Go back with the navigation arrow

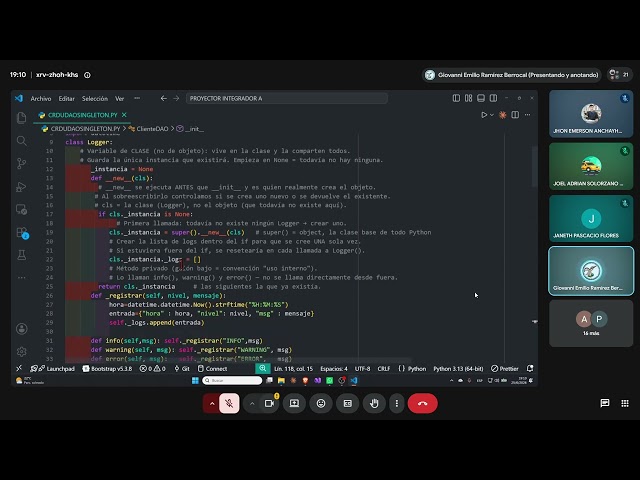(164, 98)
